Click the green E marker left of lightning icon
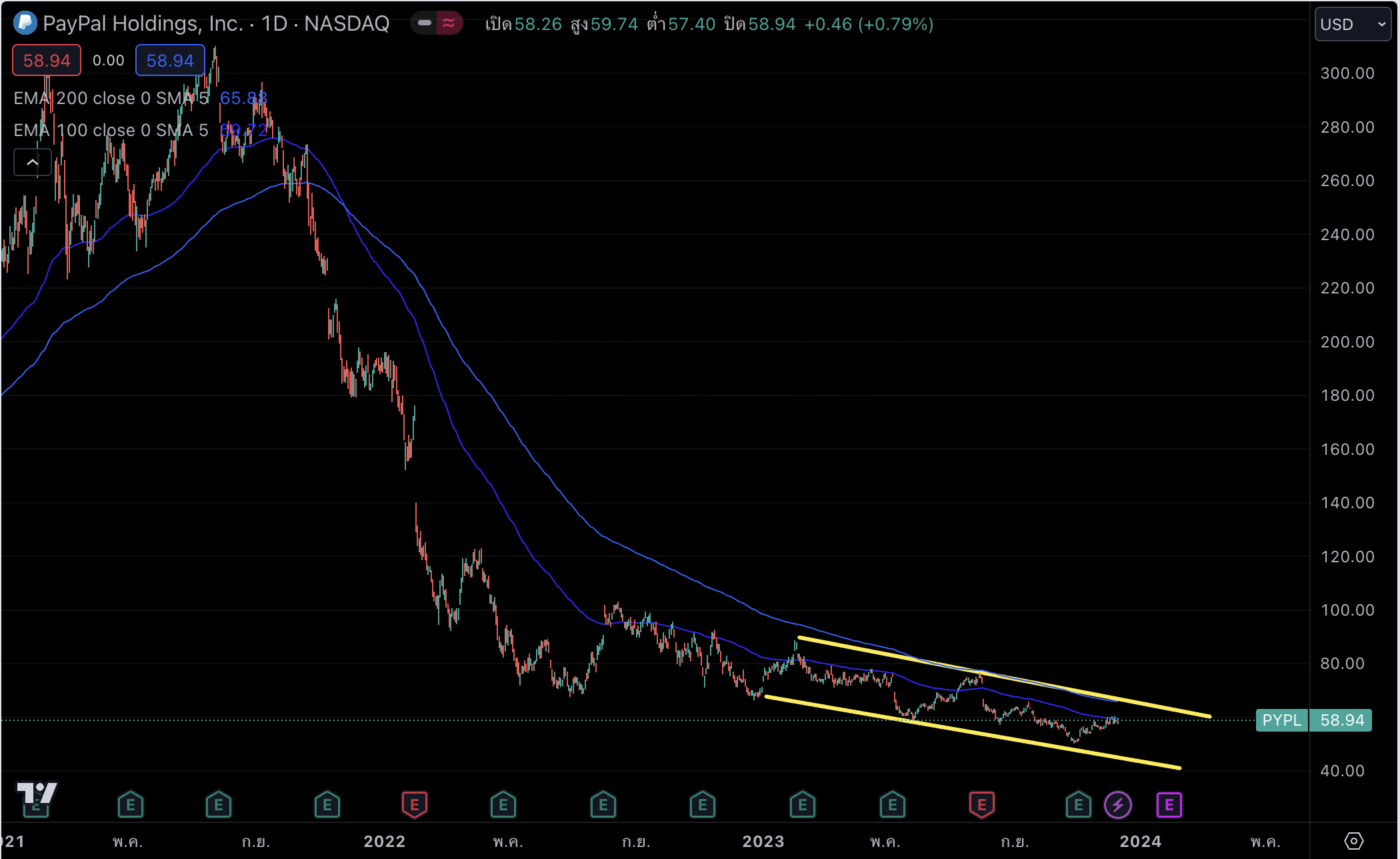The width and height of the screenshot is (1400, 859). pyautogui.click(x=1079, y=805)
